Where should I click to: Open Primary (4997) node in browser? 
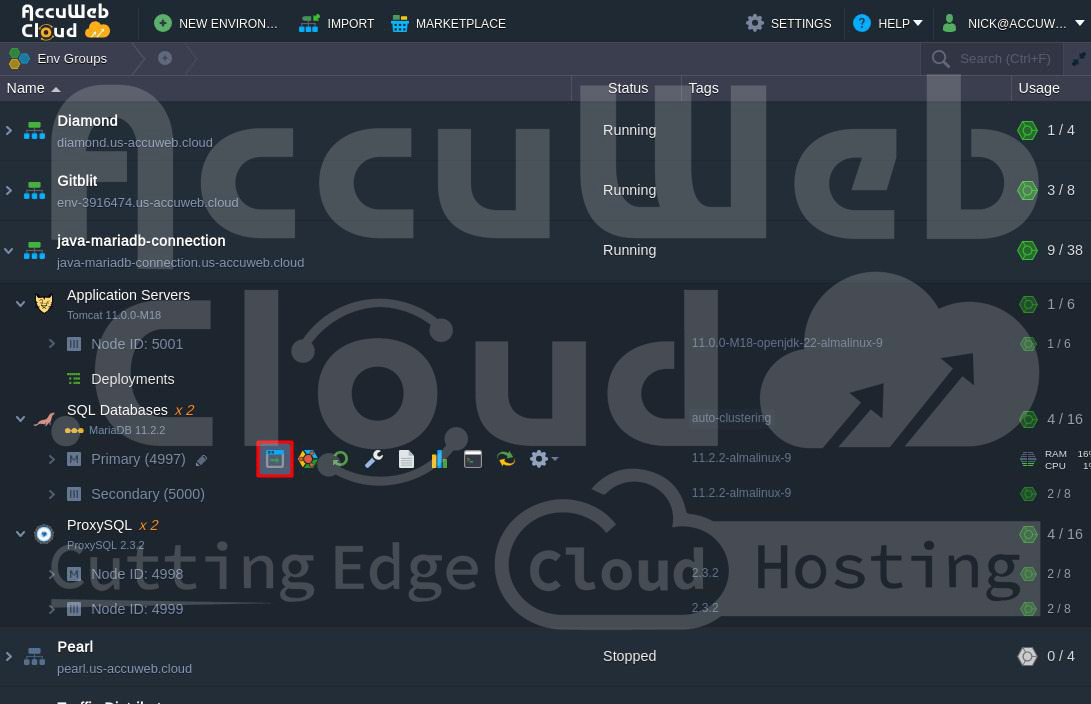coord(275,459)
